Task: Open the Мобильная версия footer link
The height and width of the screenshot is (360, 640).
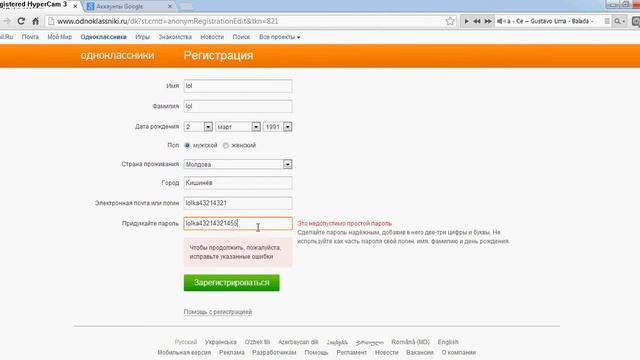Action: [184, 352]
